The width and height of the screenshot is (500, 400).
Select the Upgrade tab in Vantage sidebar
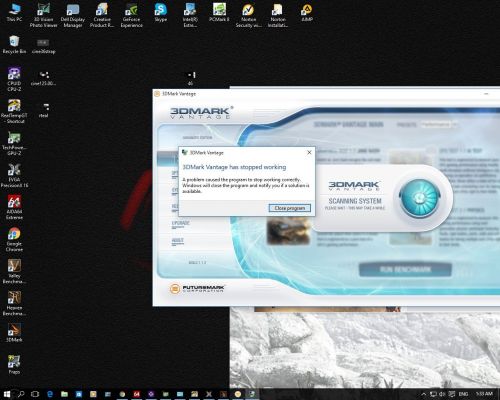pos(180,224)
